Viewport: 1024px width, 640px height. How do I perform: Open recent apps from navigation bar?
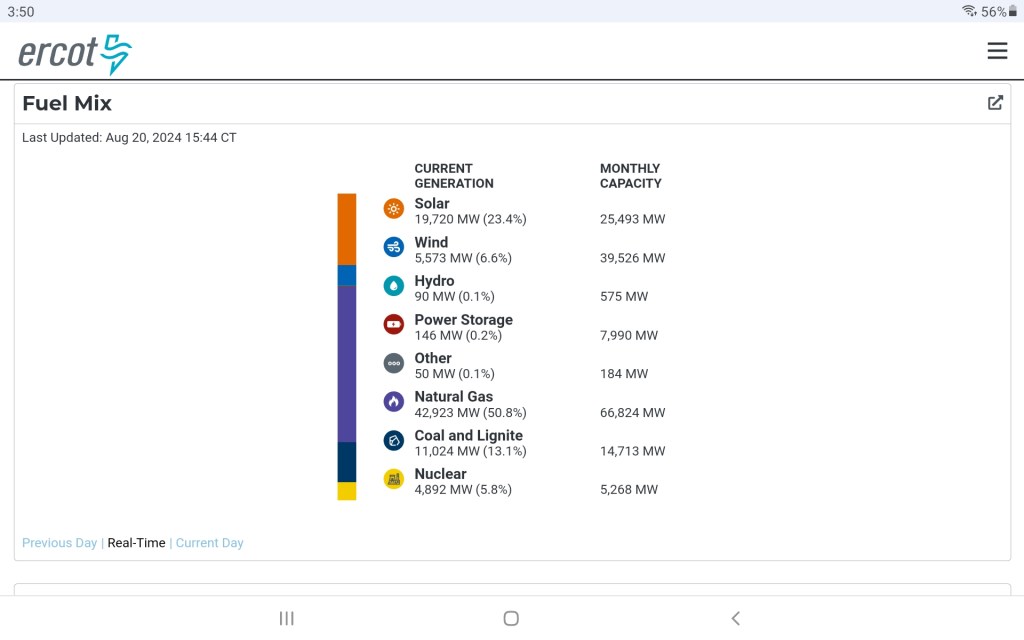coord(287,618)
